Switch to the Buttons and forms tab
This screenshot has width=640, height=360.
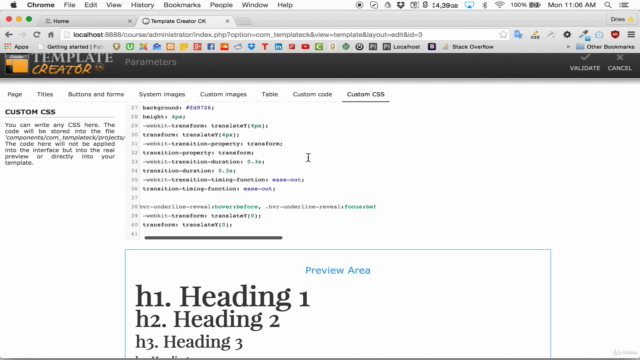point(96,94)
